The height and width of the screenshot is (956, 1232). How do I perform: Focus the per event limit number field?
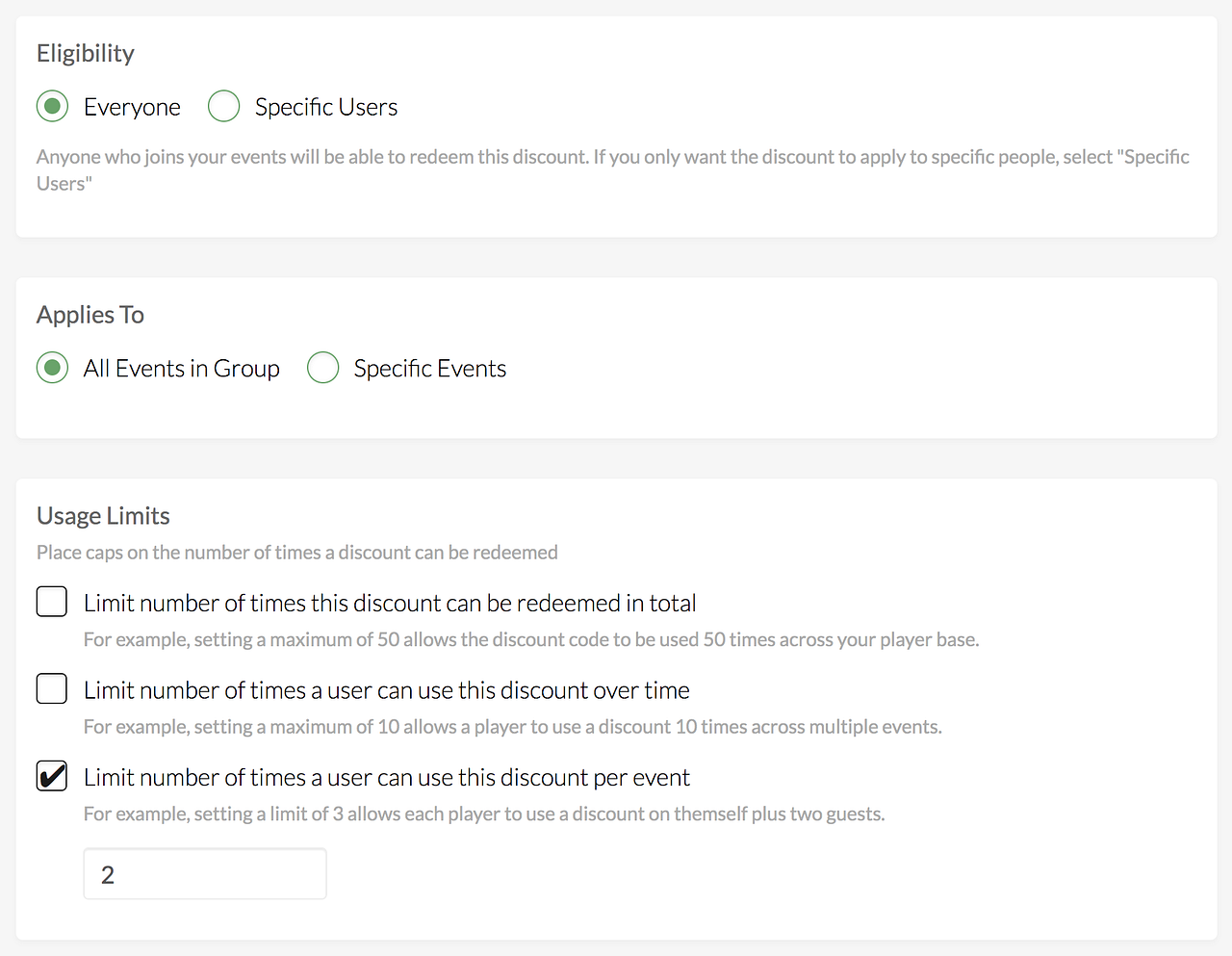(x=205, y=874)
